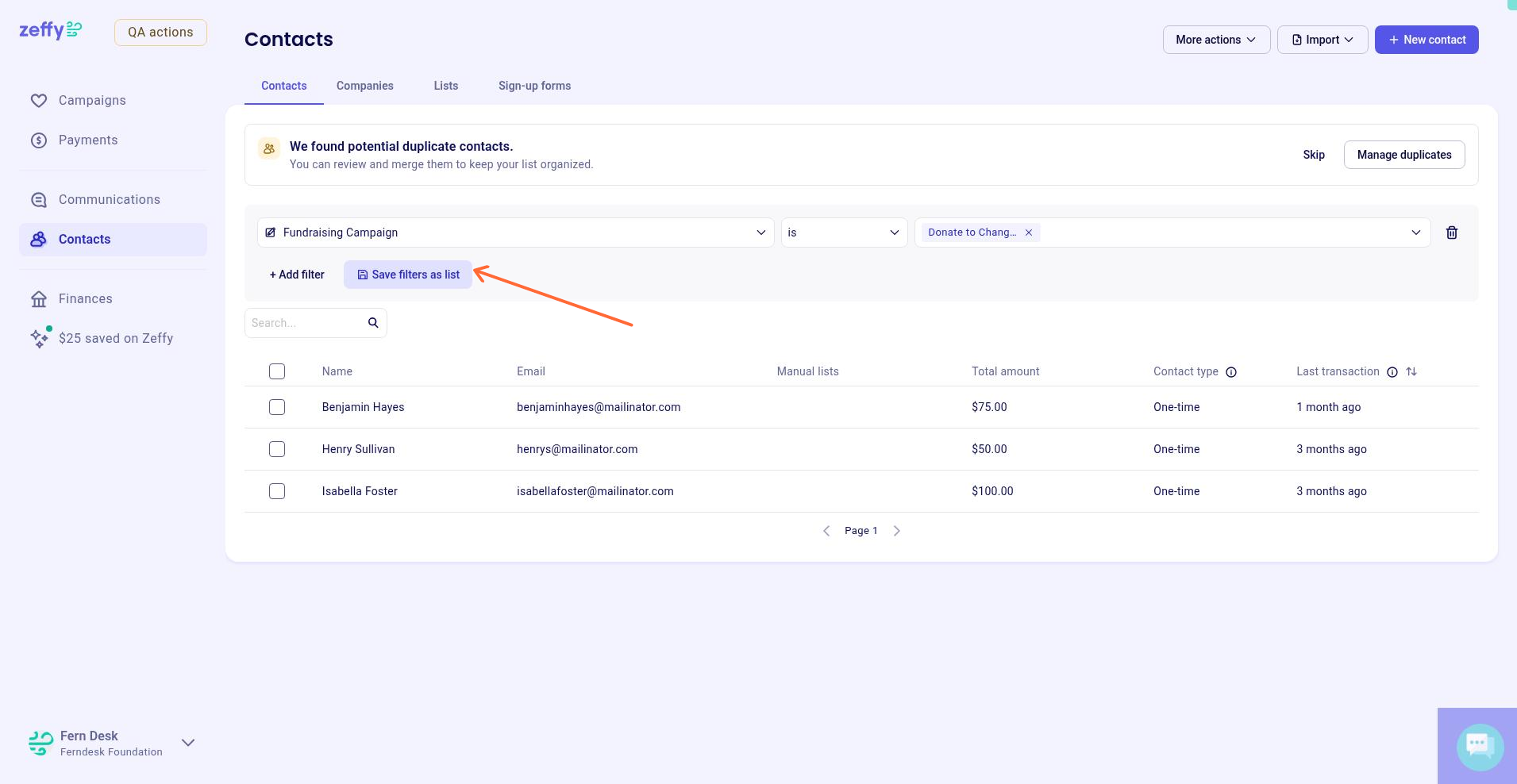This screenshot has height=784, width=1517.
Task: Click the $50.00 total amount
Action: (989, 449)
